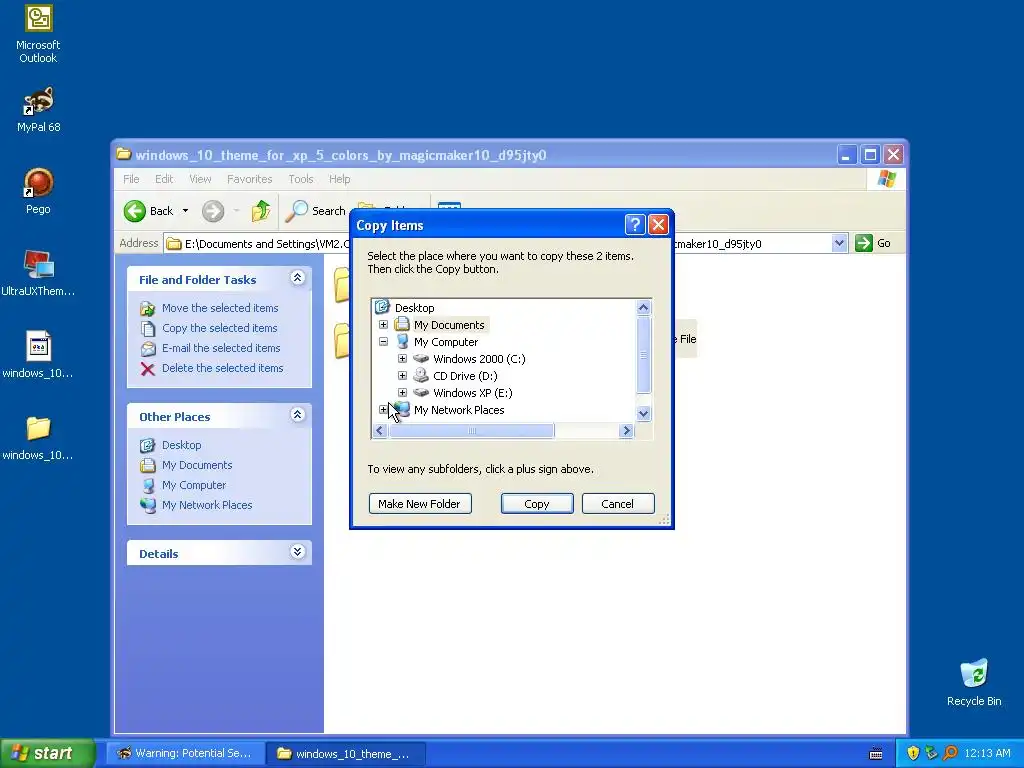Click Delete the selected items link
This screenshot has width=1024, height=768.
tap(223, 368)
